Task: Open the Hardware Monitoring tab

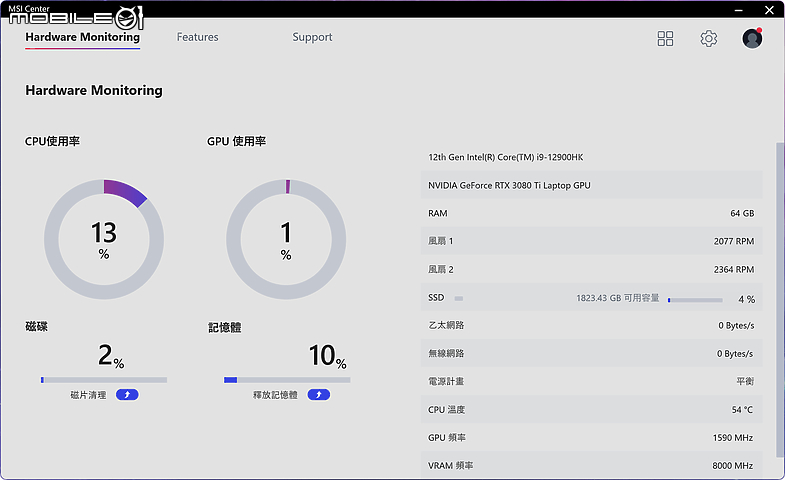Action: [83, 37]
